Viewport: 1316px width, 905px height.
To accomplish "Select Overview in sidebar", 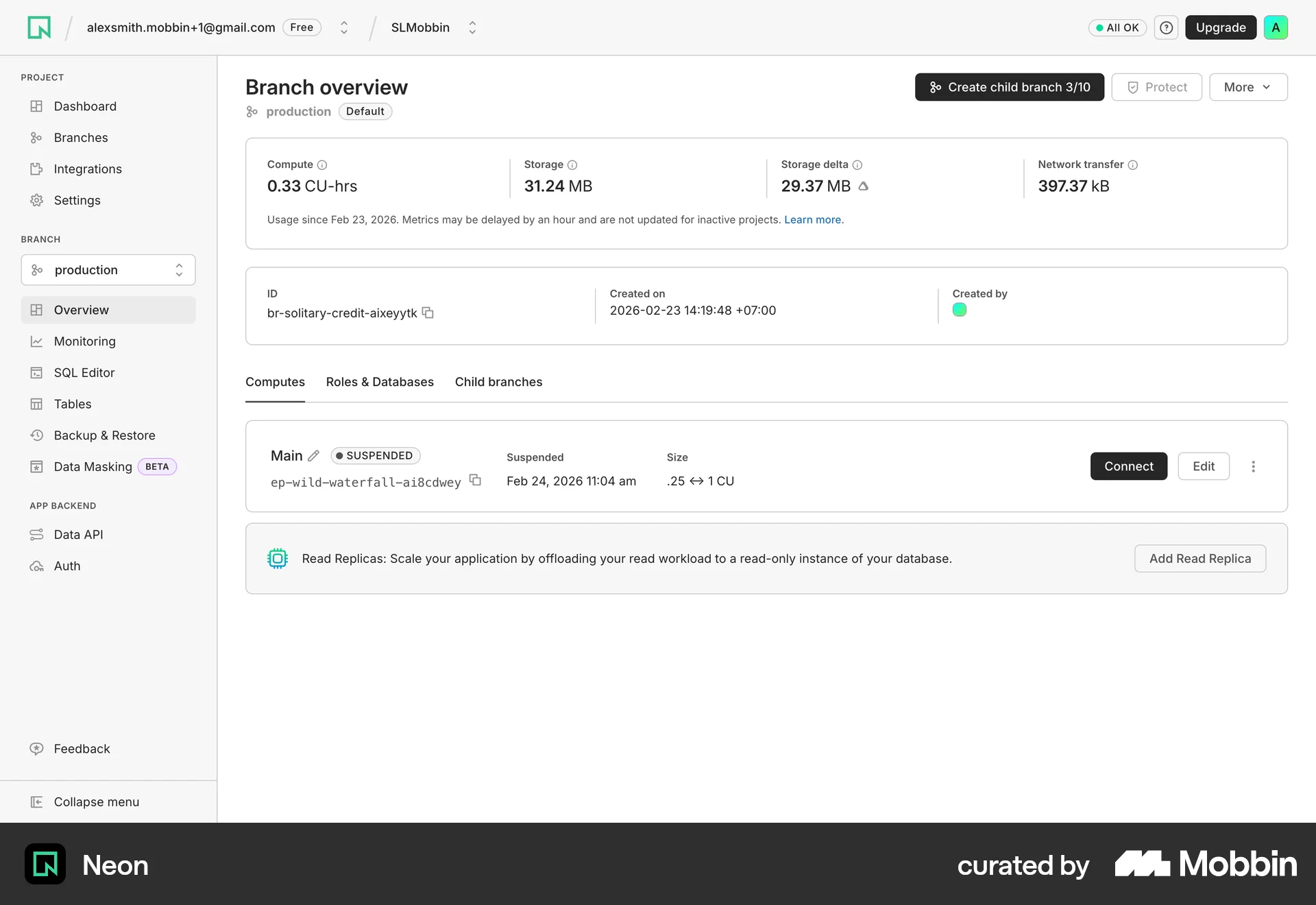I will pos(108,310).
